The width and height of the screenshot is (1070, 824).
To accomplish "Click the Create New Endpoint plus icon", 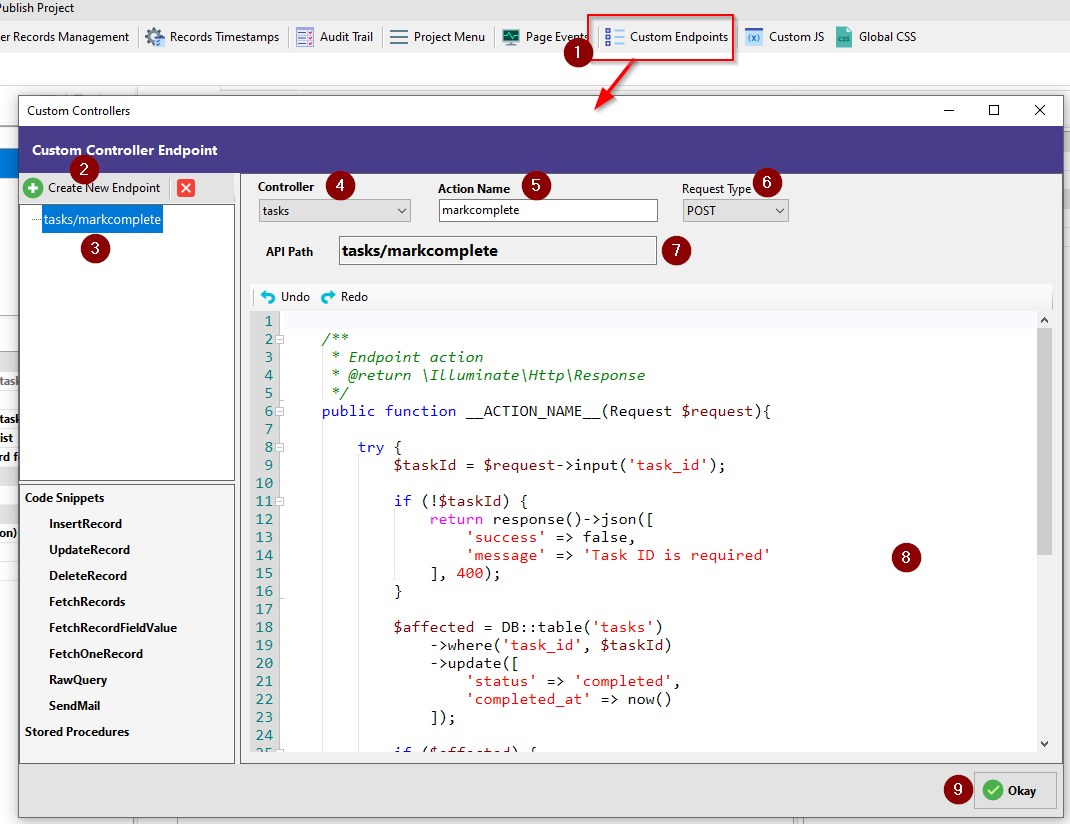I will (x=33, y=187).
